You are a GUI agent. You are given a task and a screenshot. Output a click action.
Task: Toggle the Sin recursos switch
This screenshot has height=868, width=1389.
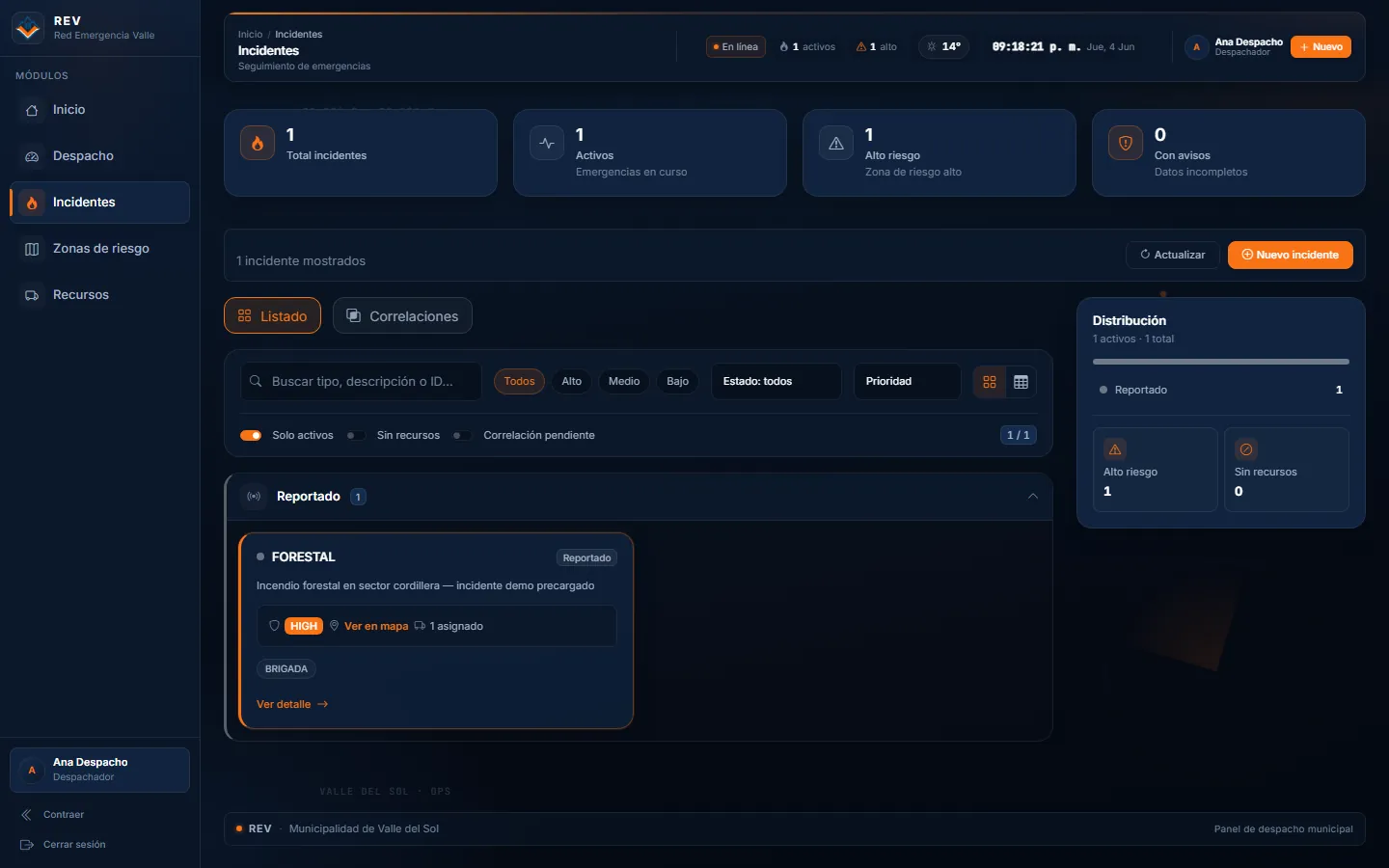(x=356, y=435)
